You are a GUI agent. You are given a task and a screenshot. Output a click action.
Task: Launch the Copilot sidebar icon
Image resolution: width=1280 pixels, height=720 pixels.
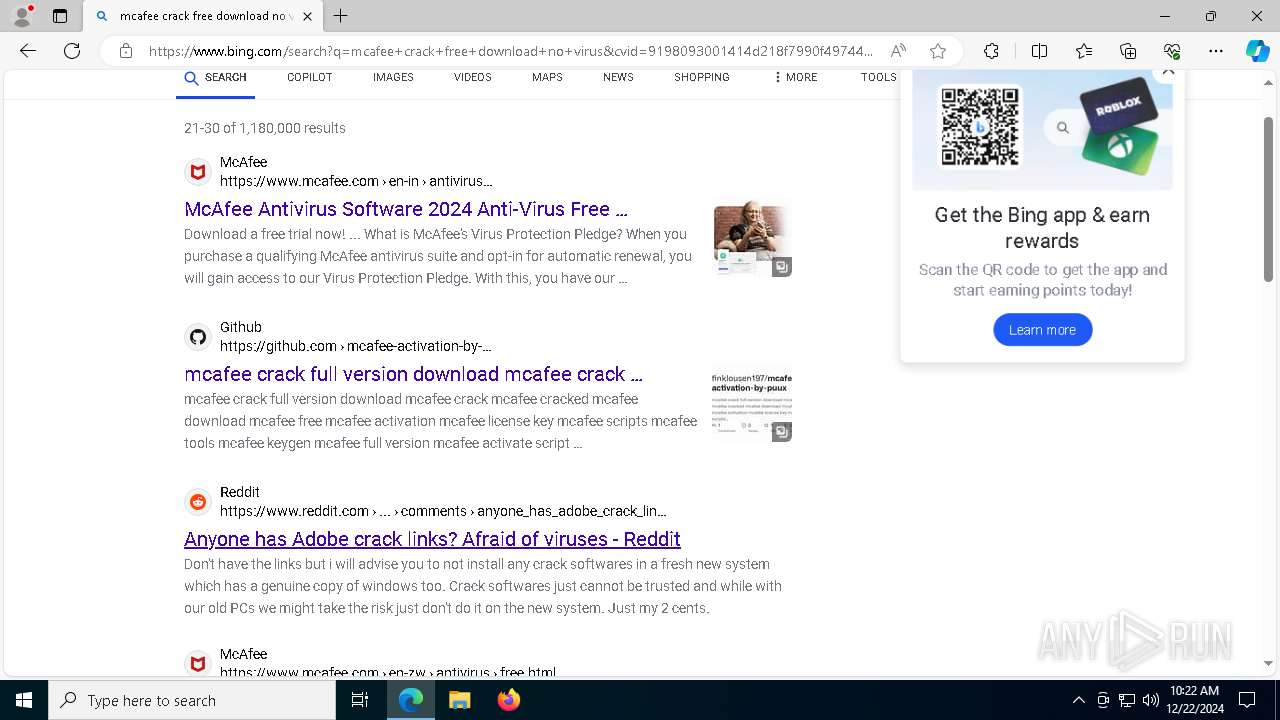pos(1257,51)
